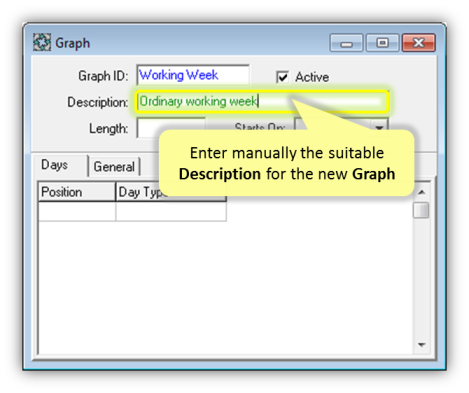Viewport: 469px width, 393px height.
Task: Click into the Graph ID field
Action: pos(193,75)
